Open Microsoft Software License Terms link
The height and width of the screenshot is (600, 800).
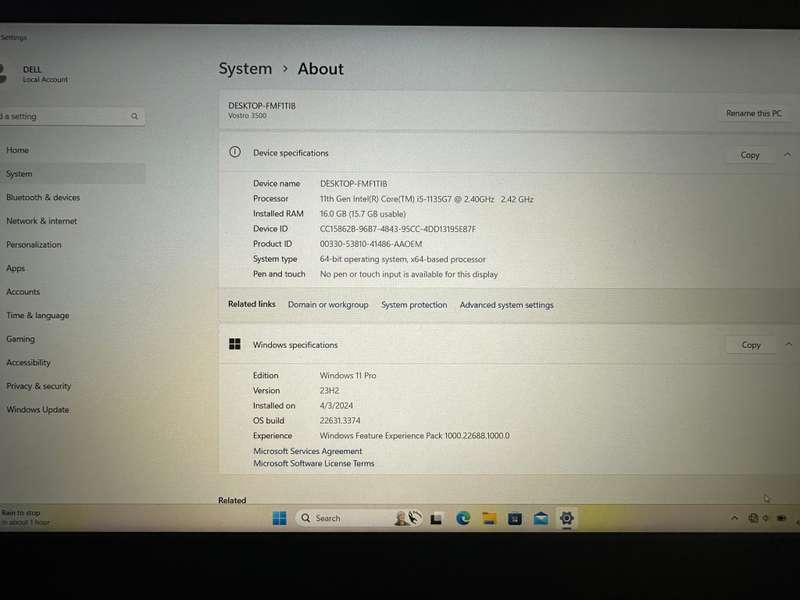click(x=314, y=463)
